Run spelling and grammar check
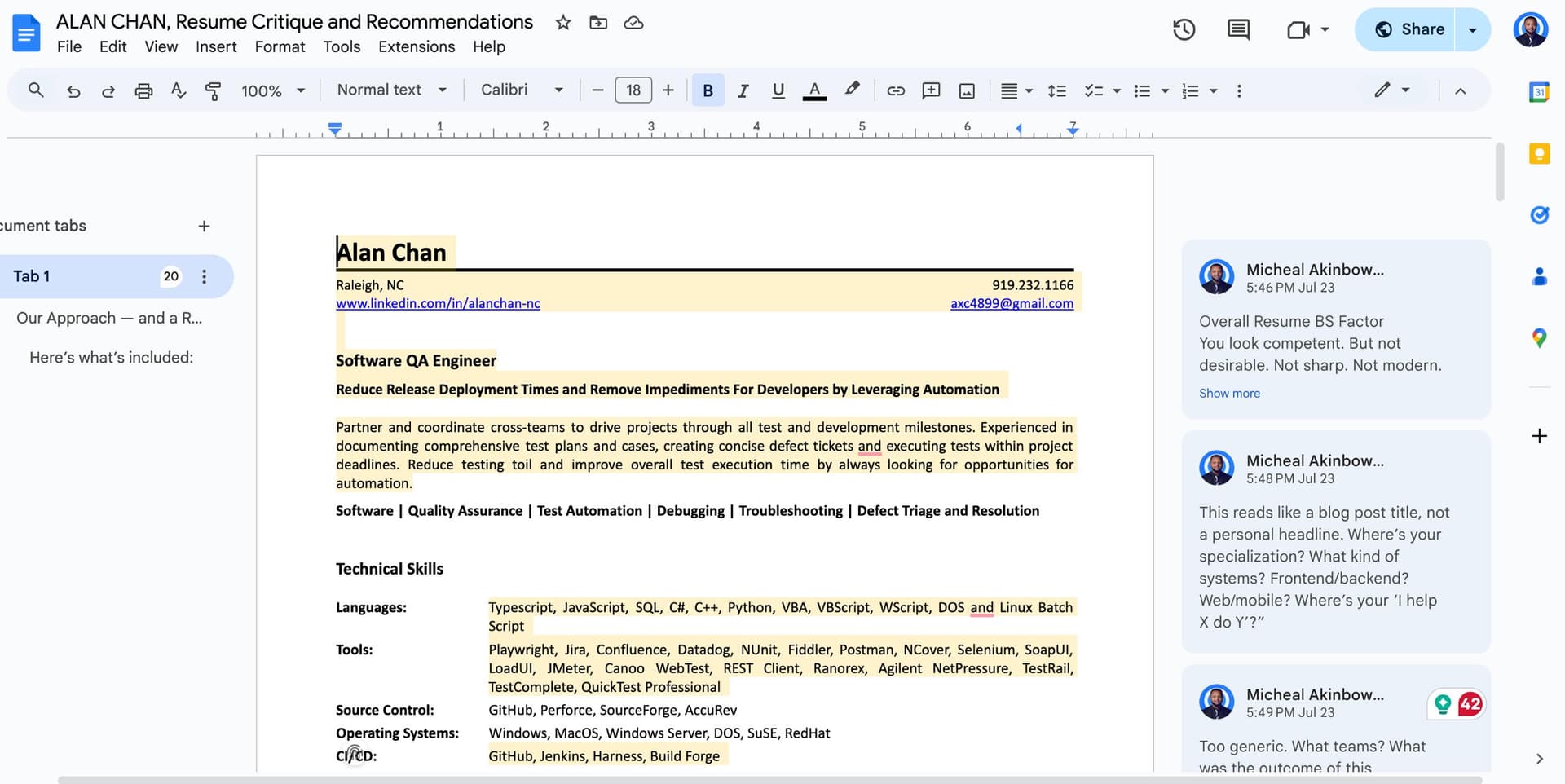The width and height of the screenshot is (1565, 784). [x=179, y=90]
